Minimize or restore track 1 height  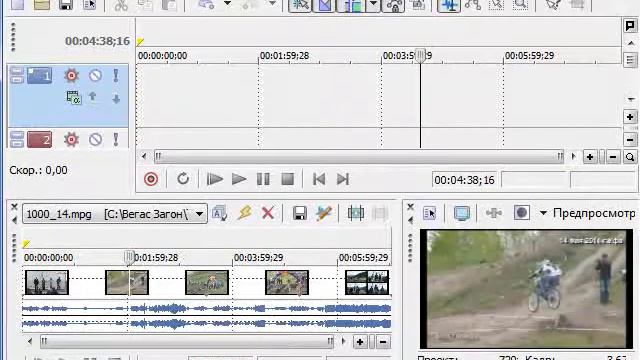click(17, 76)
